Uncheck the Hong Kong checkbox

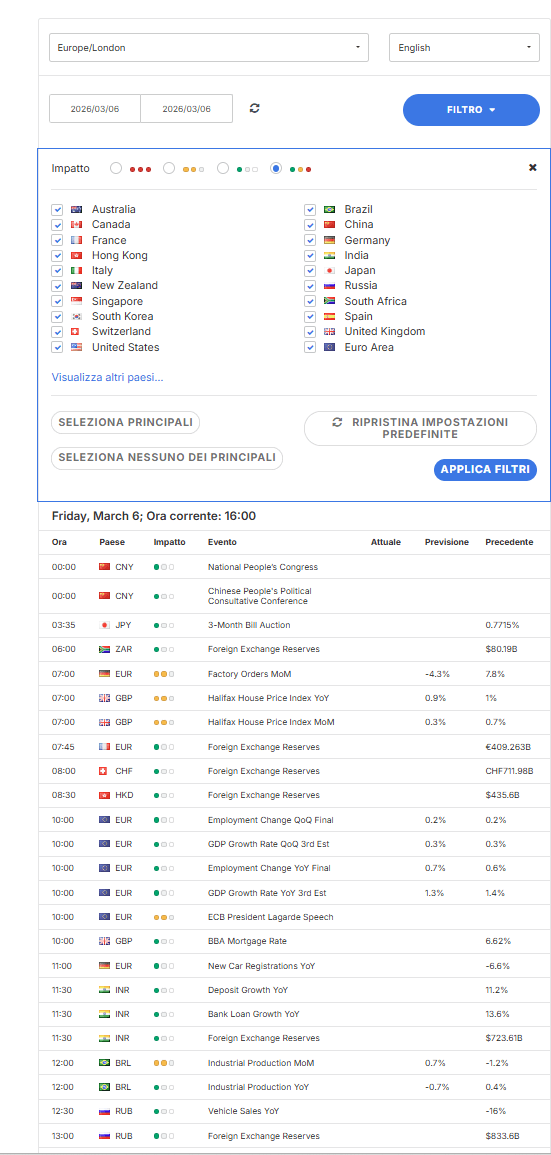tap(57, 256)
